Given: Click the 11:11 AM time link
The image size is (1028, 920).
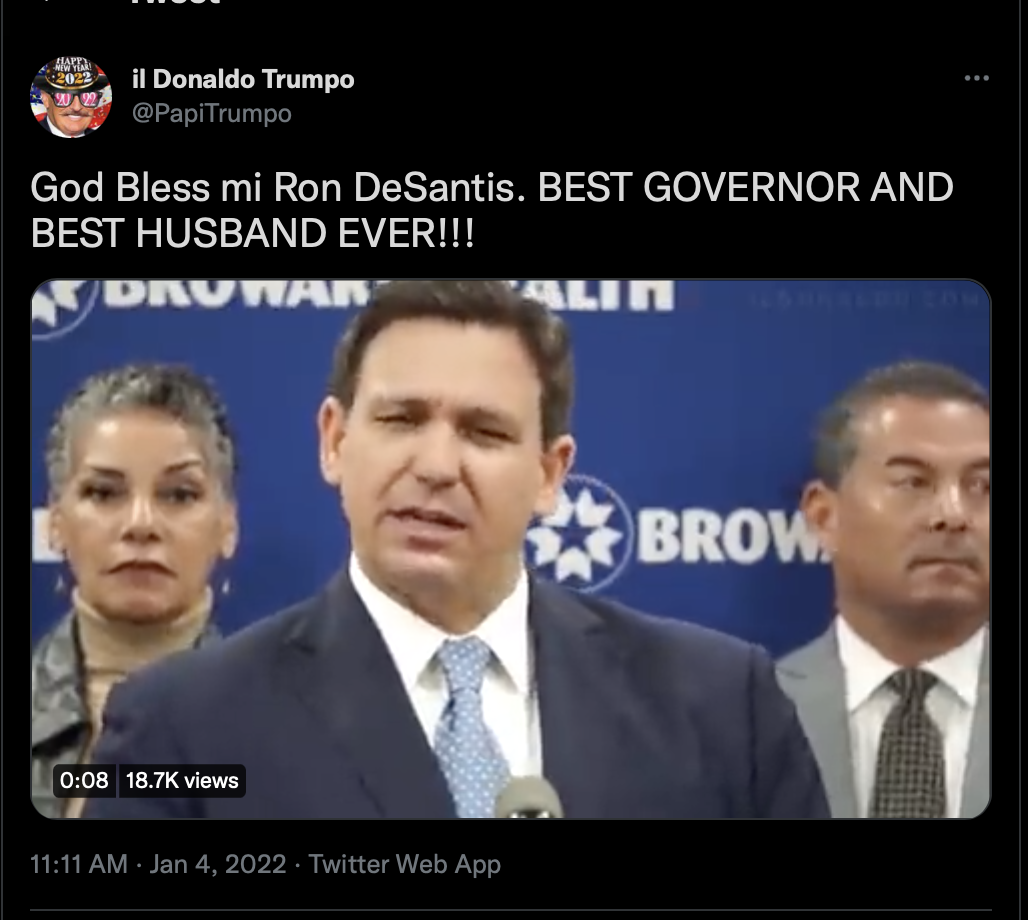Looking at the screenshot, I should click(x=79, y=864).
